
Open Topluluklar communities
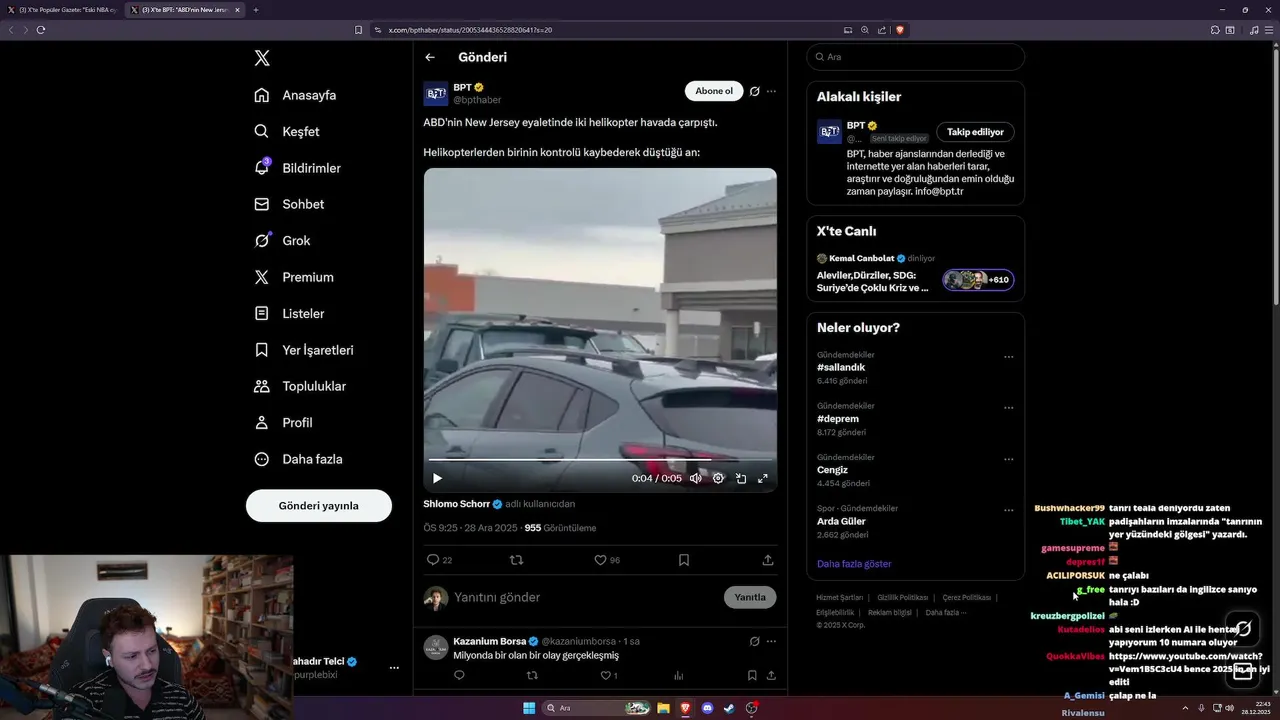(x=300, y=386)
